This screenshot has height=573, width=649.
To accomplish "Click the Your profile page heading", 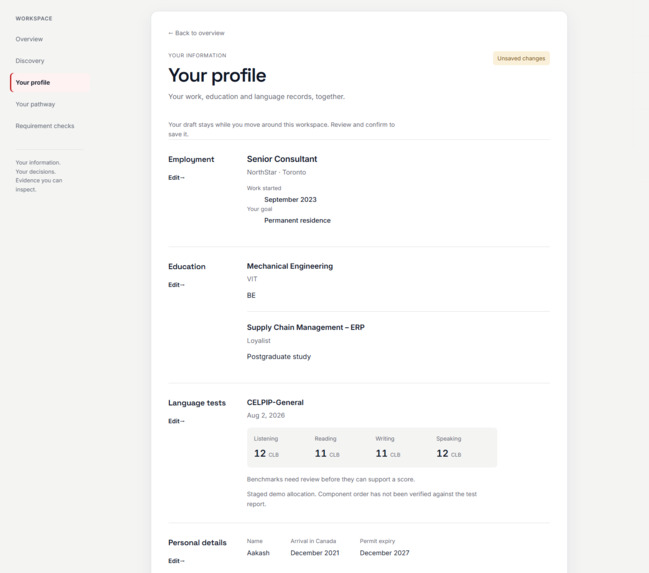I will [217, 76].
